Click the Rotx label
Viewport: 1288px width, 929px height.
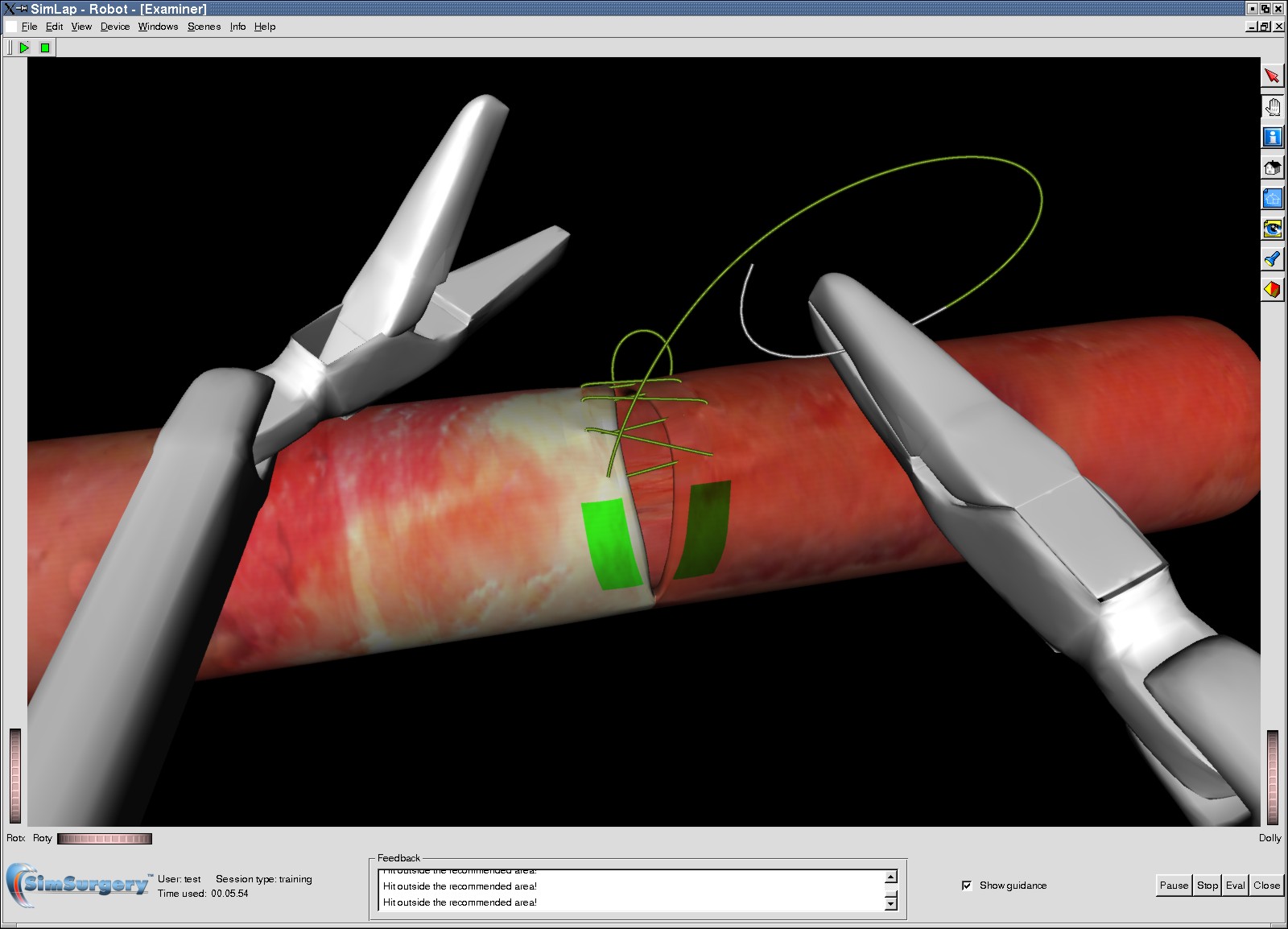coord(16,838)
